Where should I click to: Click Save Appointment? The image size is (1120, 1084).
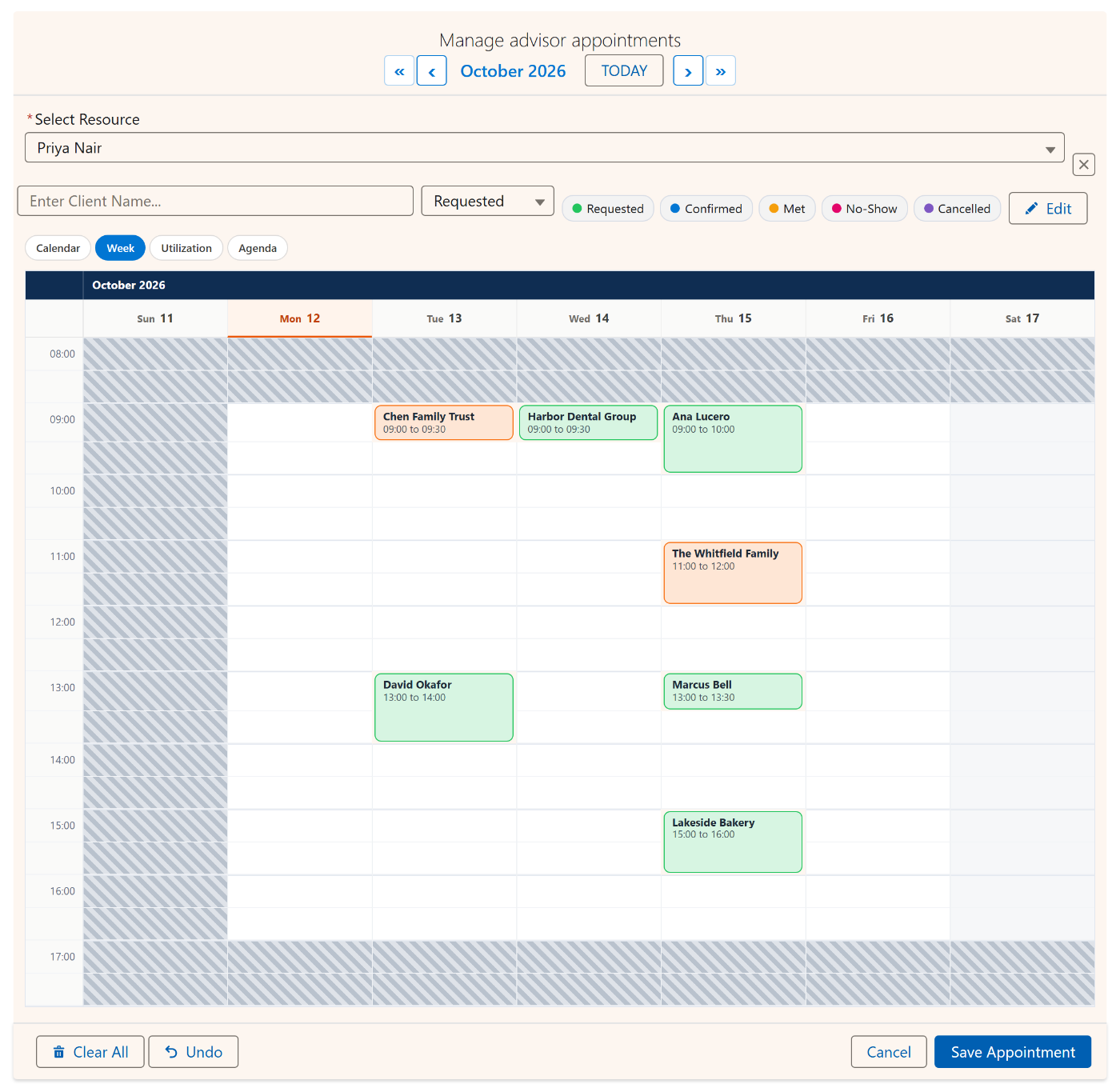coord(1013,1052)
